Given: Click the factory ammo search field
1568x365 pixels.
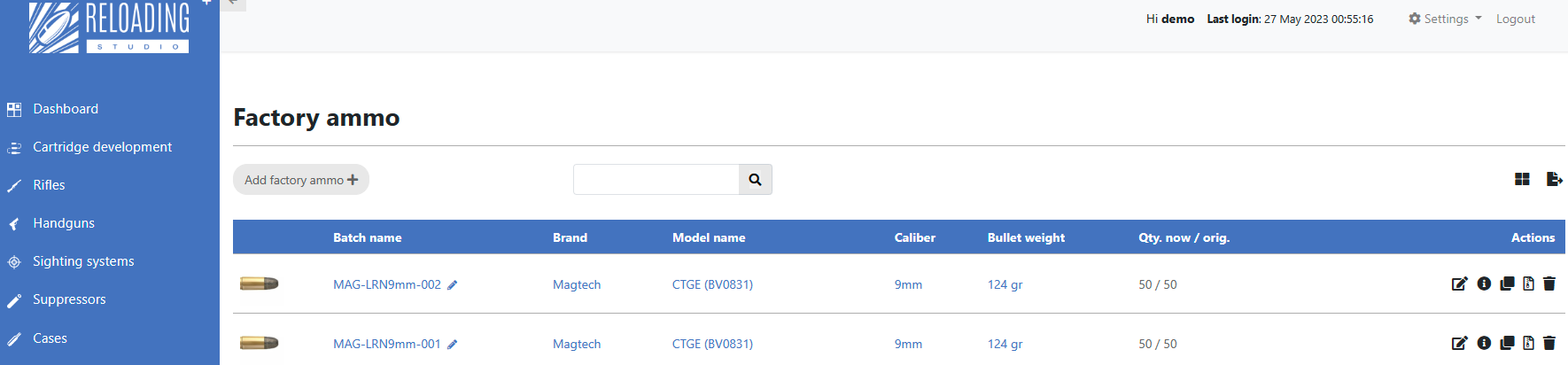Looking at the screenshot, I should [x=656, y=180].
